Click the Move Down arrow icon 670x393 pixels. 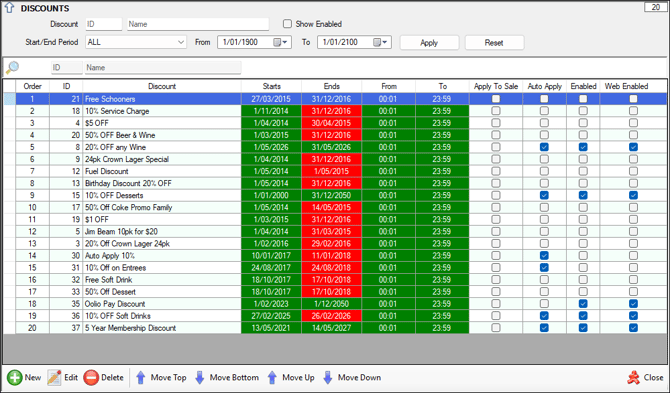click(328, 378)
